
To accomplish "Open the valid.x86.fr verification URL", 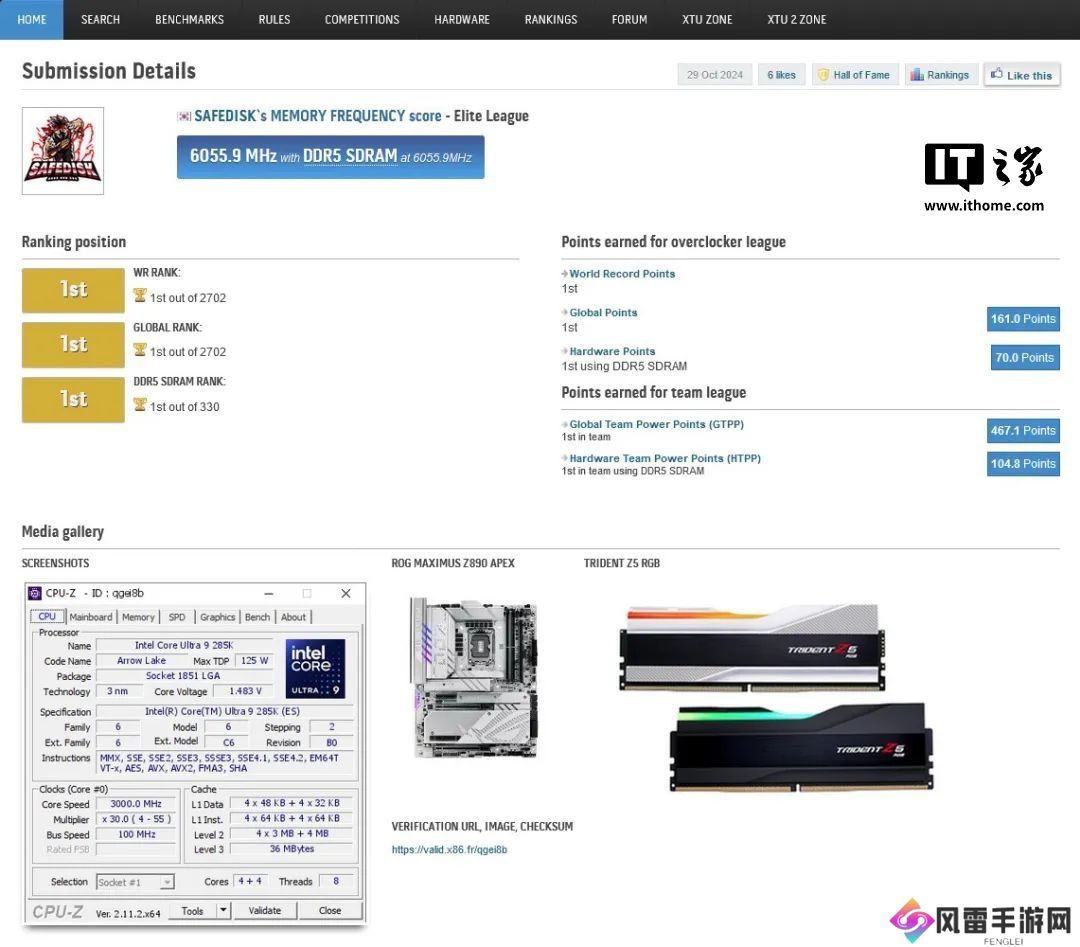I will pos(449,849).
